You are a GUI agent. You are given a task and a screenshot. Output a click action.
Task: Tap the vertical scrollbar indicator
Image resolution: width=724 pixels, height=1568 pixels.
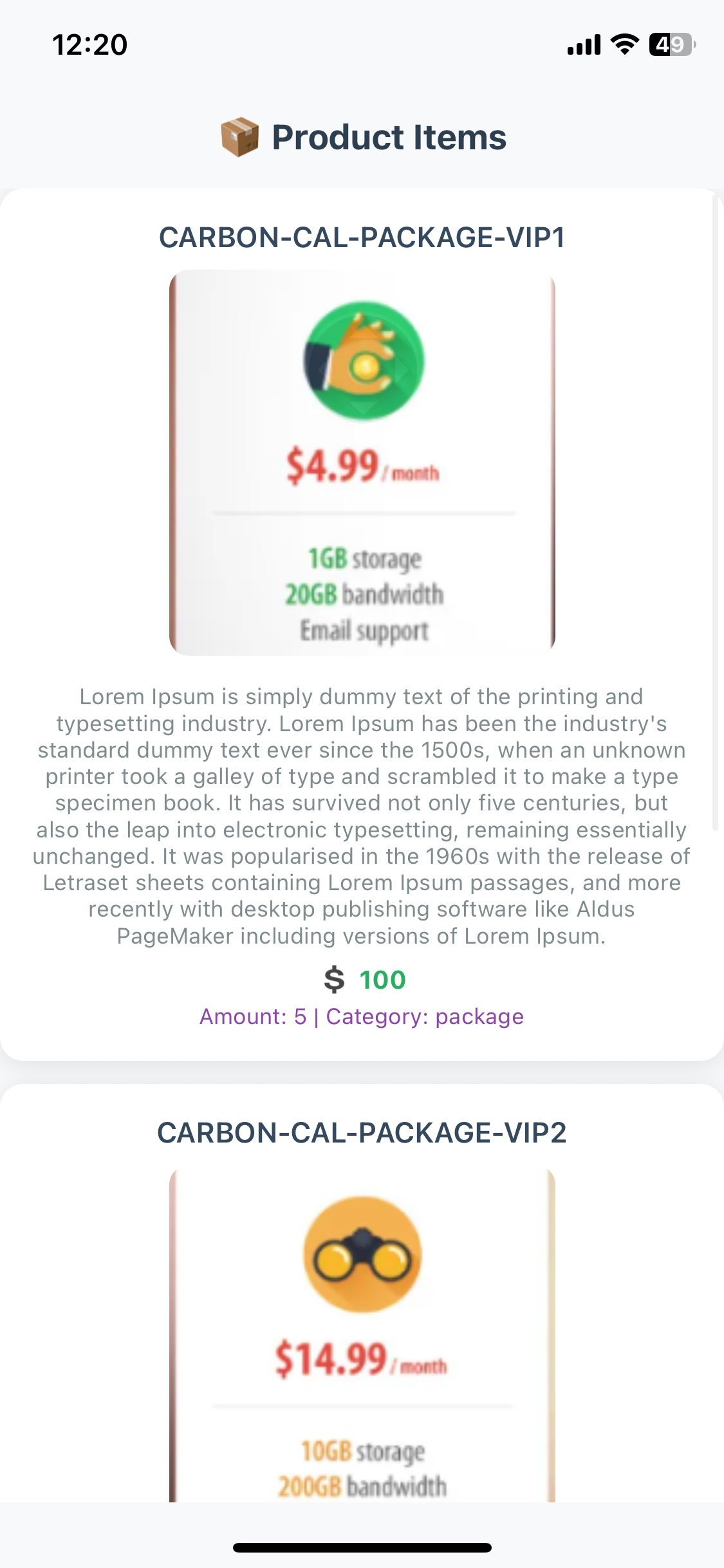[x=715, y=515]
